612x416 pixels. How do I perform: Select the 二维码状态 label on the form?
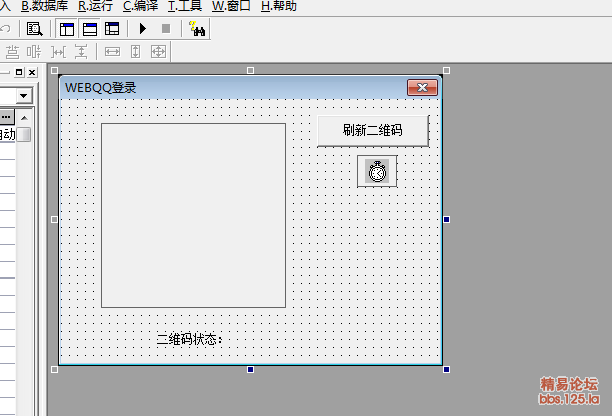coord(190,339)
